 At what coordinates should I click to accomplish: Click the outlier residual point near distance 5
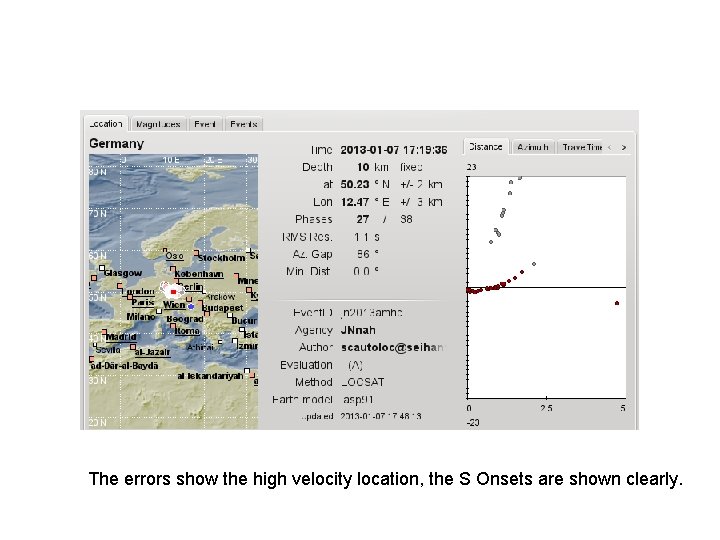pyautogui.click(x=617, y=303)
